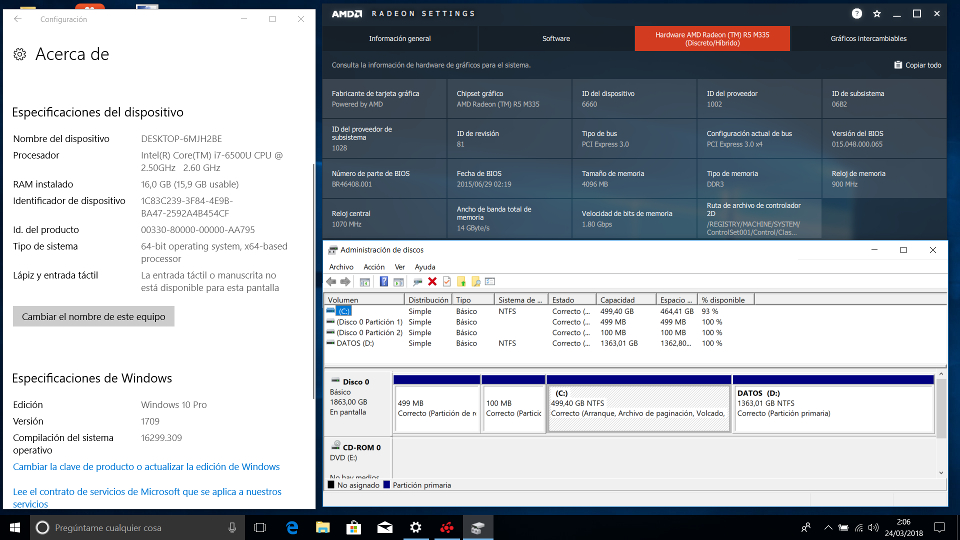Screen dimensions: 960x540
Task: Open the Microsoft services agreement link
Action: (x=147, y=498)
